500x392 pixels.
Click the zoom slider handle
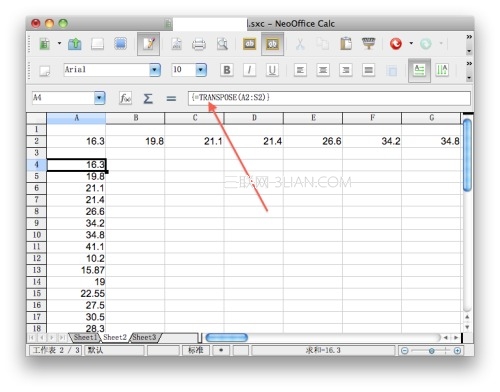(432, 351)
